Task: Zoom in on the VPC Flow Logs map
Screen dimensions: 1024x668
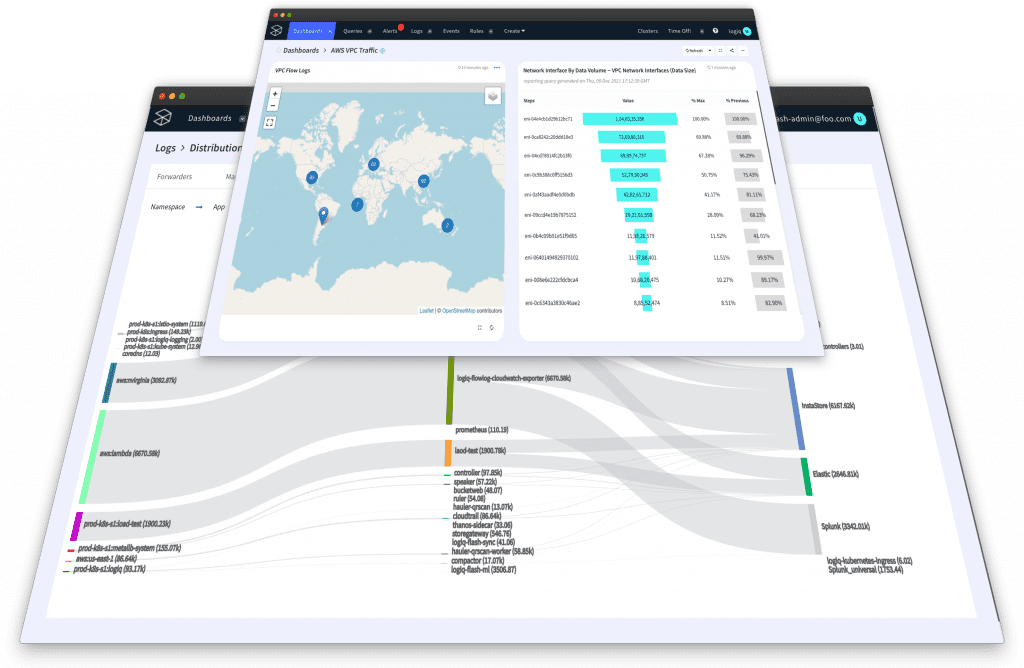Action: click(275, 94)
